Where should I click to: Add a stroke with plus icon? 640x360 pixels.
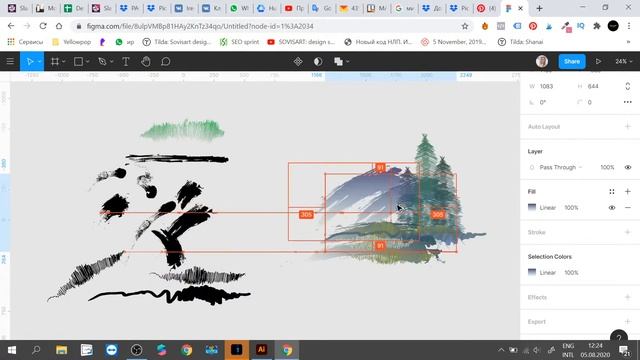pos(627,232)
